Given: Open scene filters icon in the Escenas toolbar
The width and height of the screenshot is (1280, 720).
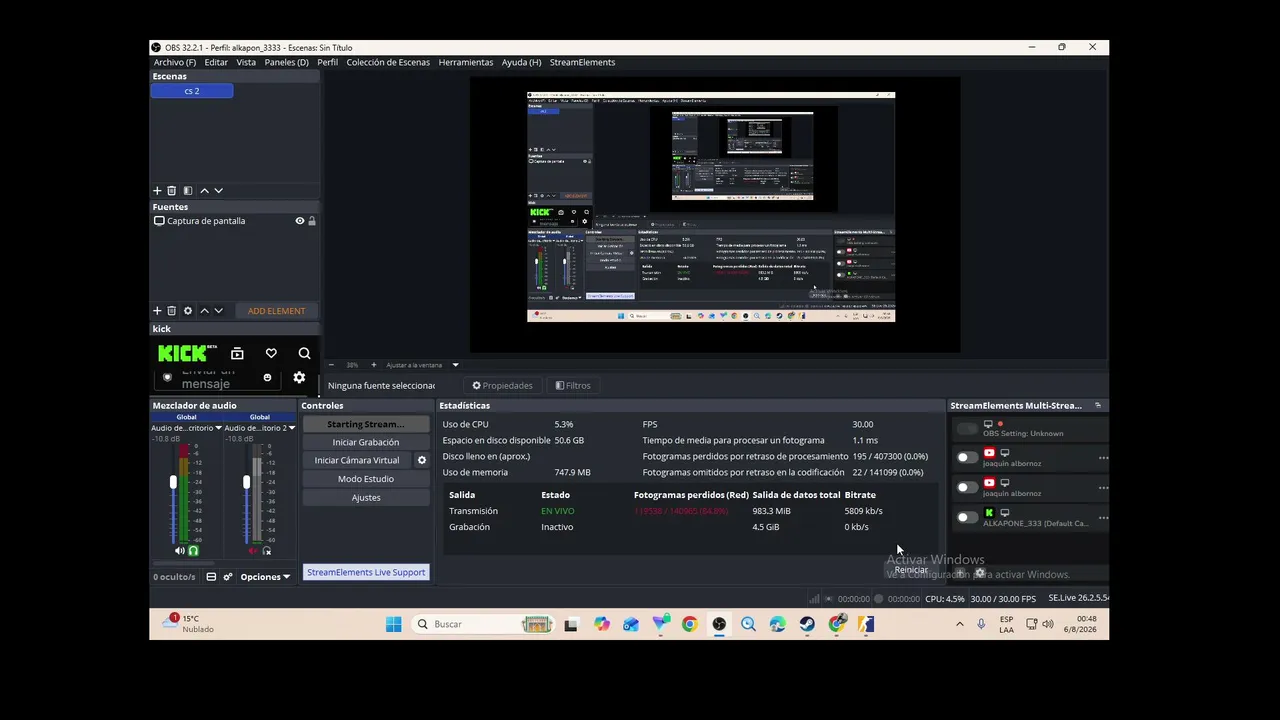Looking at the screenshot, I should coord(187,191).
